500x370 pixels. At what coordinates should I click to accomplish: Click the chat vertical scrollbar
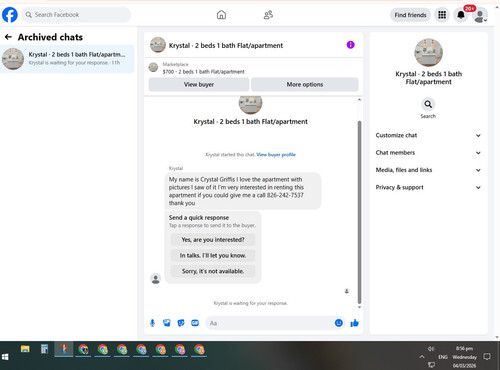coord(359,212)
